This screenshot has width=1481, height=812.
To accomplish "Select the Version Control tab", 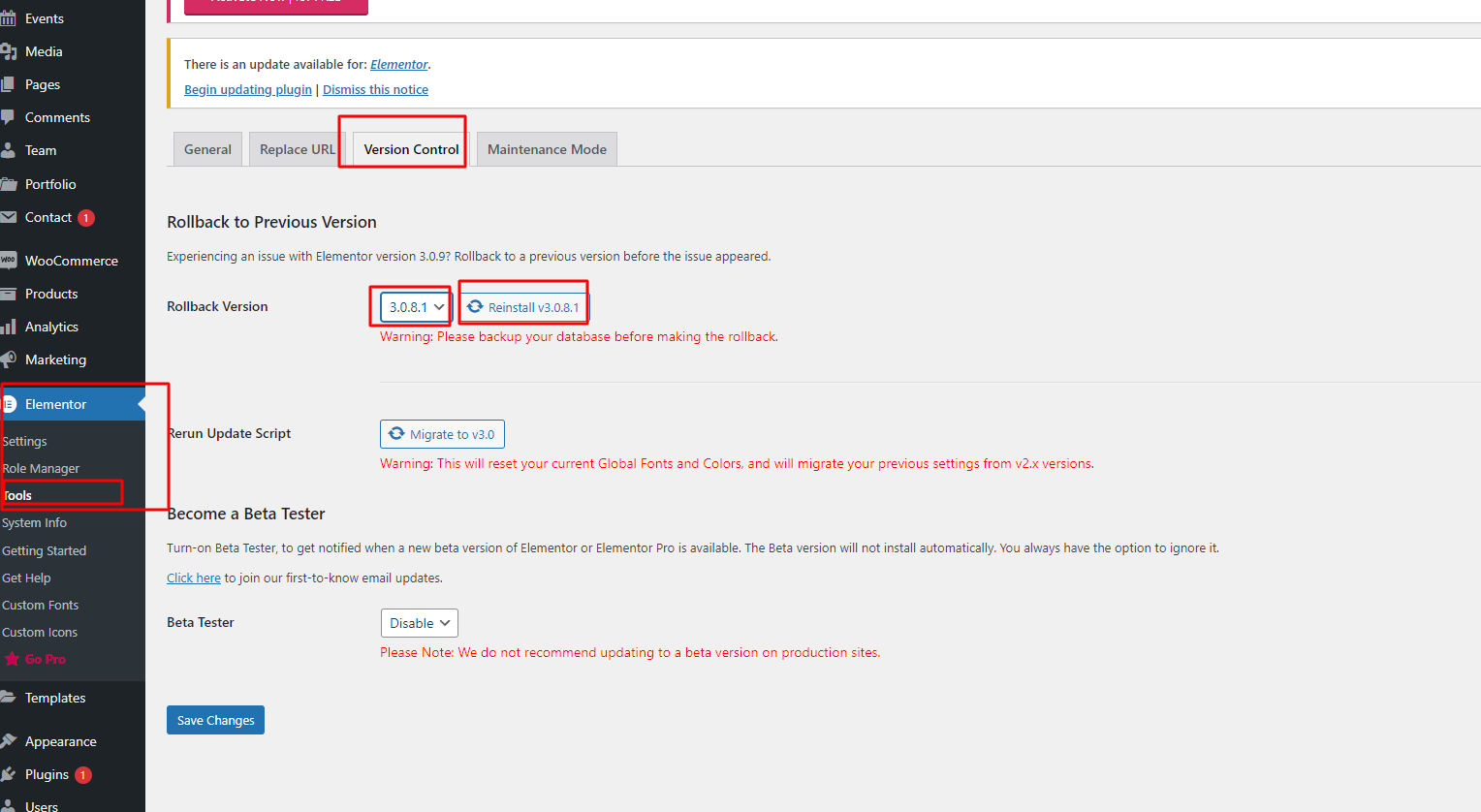I will pyautogui.click(x=411, y=149).
